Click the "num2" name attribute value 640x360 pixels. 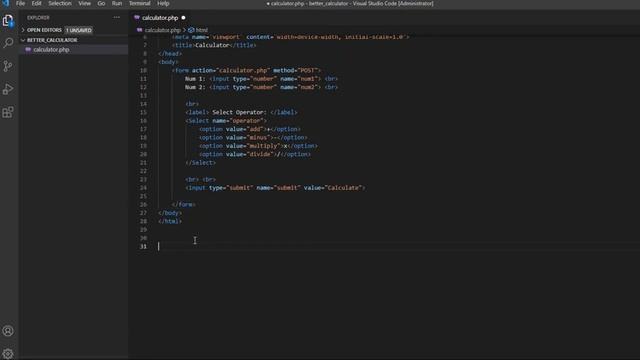tap(308, 87)
